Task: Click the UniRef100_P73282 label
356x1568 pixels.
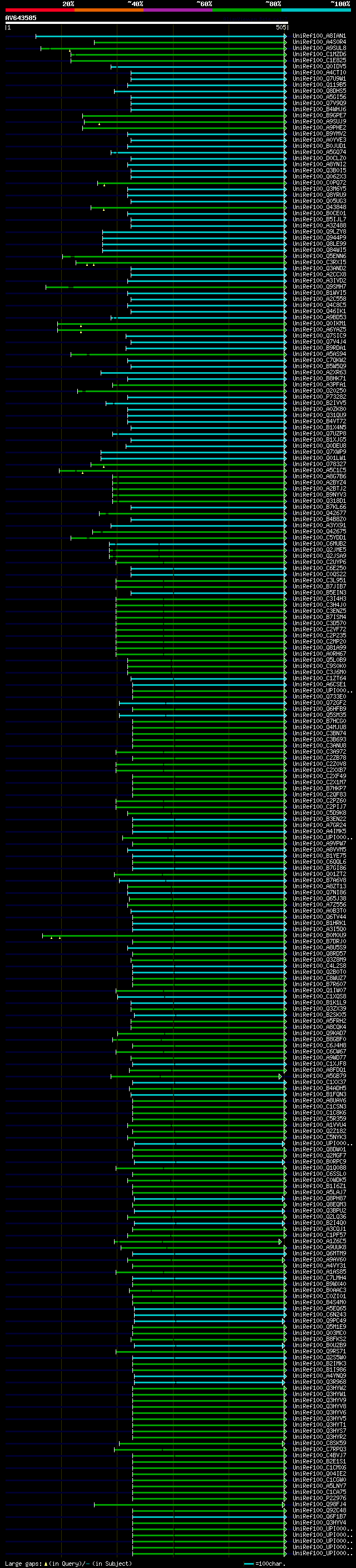Action: coord(319,397)
